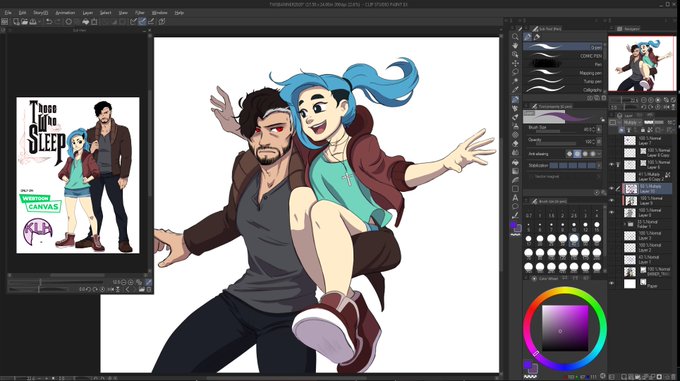
Task: Click the highlighted snap icon in command bar
Action: (142, 21)
